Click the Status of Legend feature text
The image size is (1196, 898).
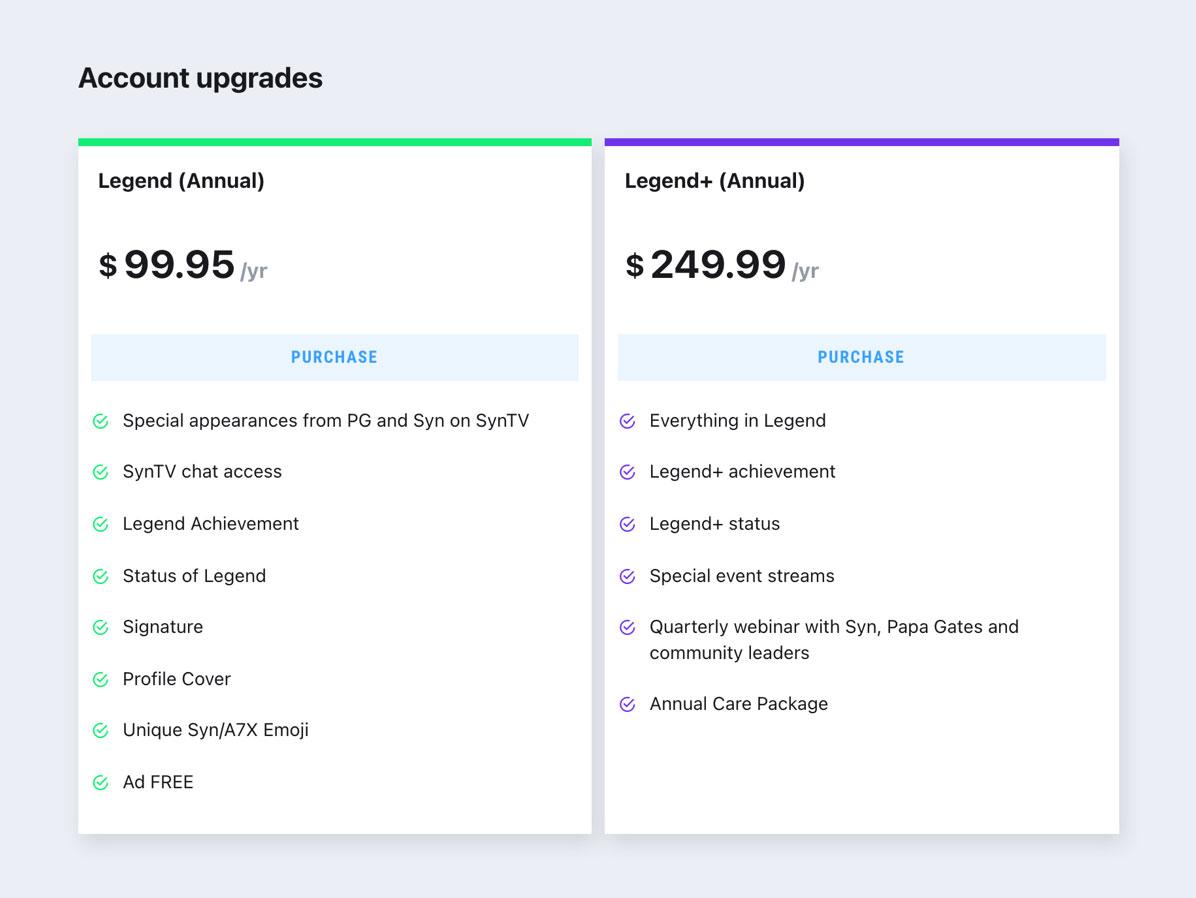pyautogui.click(x=194, y=576)
